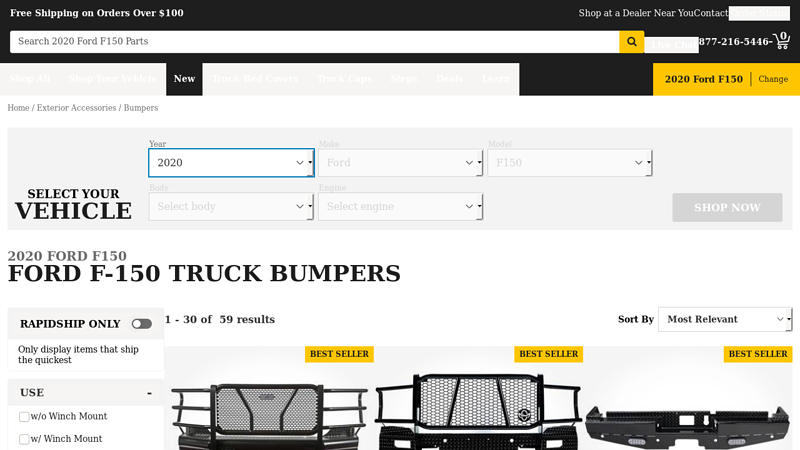Collapse the USE filter section

[x=149, y=393]
